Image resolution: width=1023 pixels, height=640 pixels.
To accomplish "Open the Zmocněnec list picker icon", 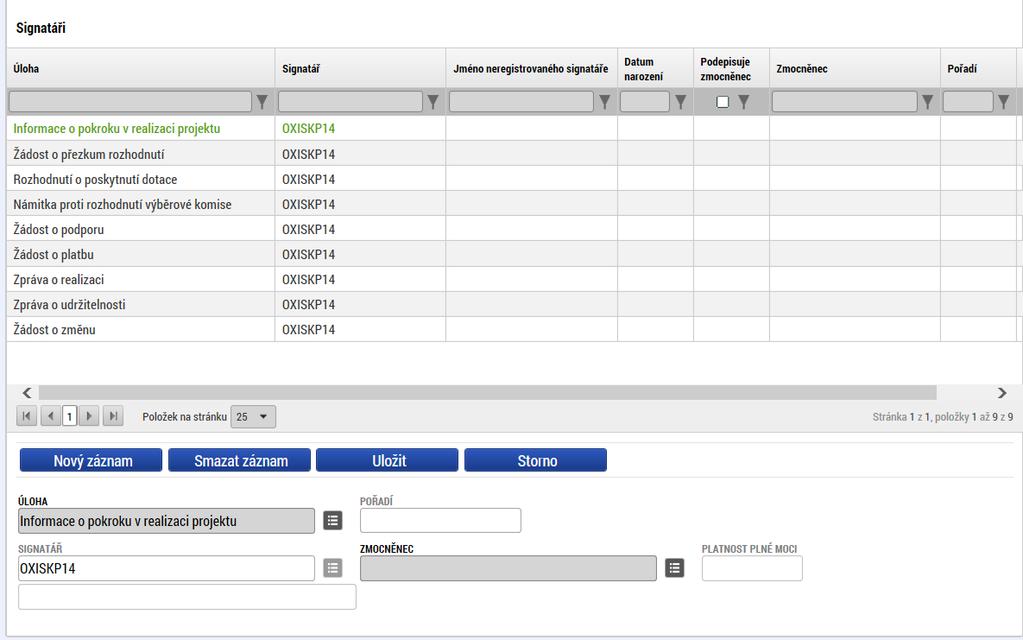I will coord(675,568).
